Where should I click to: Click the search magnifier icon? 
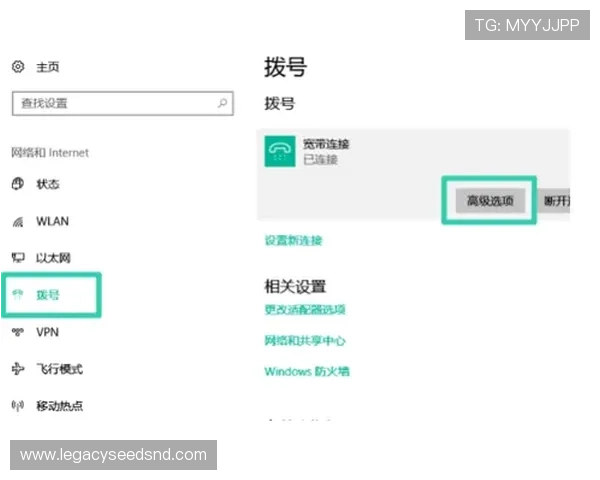222,103
